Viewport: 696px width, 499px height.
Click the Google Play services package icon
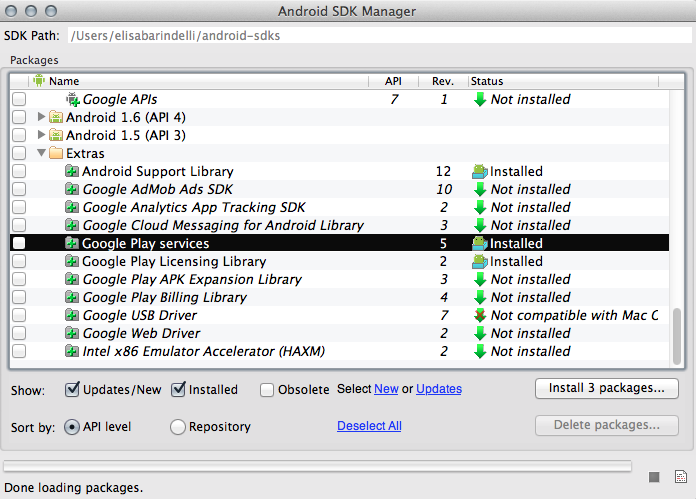click(x=72, y=243)
